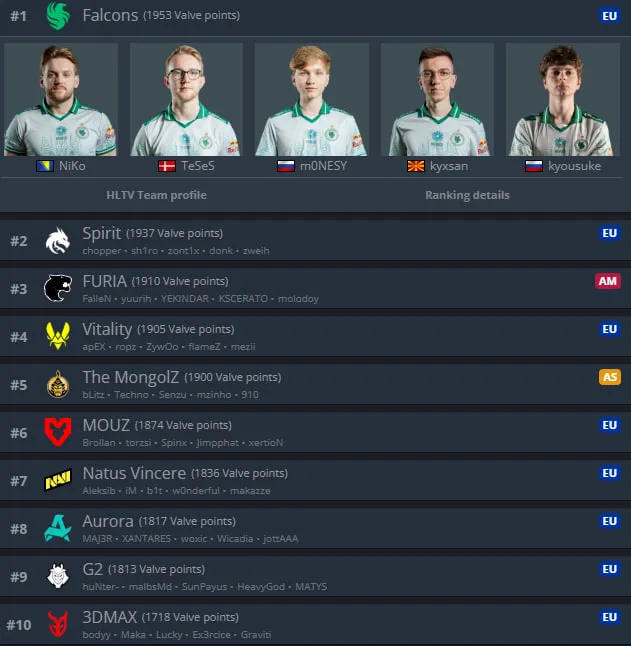Select the Vitality bee logo
Viewport: 631px width, 646px height.
tap(58, 336)
